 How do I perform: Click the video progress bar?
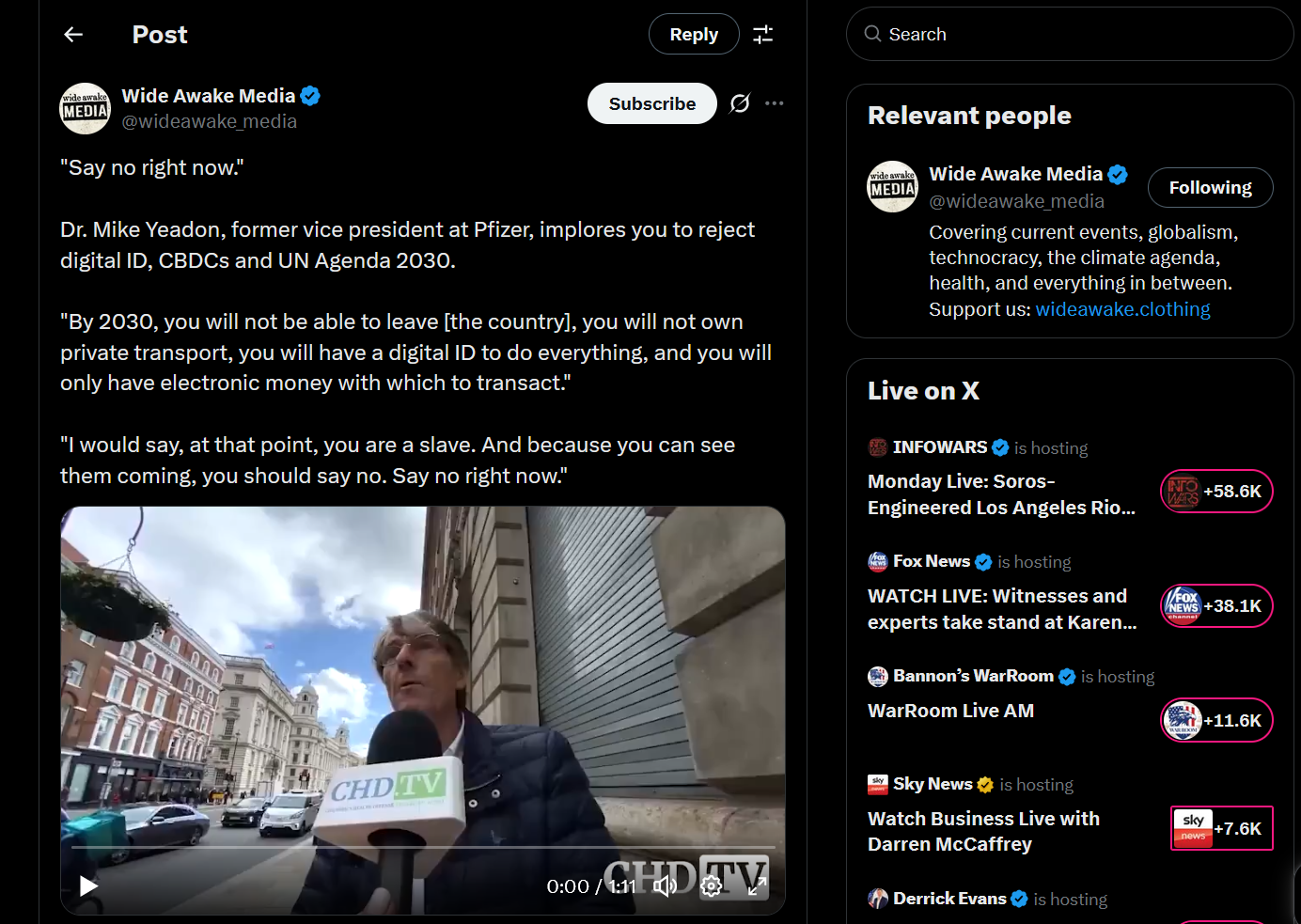point(423,847)
